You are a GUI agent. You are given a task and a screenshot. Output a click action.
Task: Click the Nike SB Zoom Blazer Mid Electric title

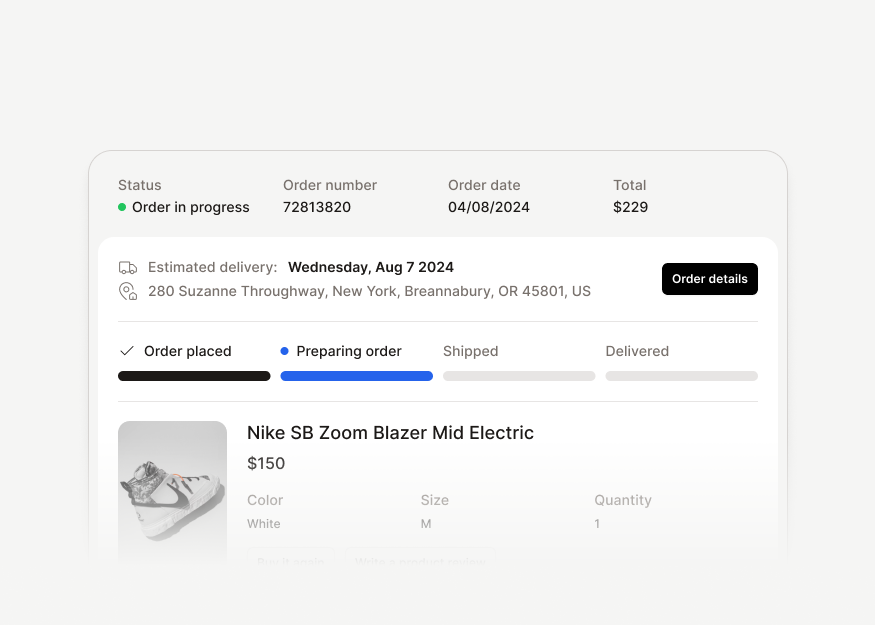point(391,433)
